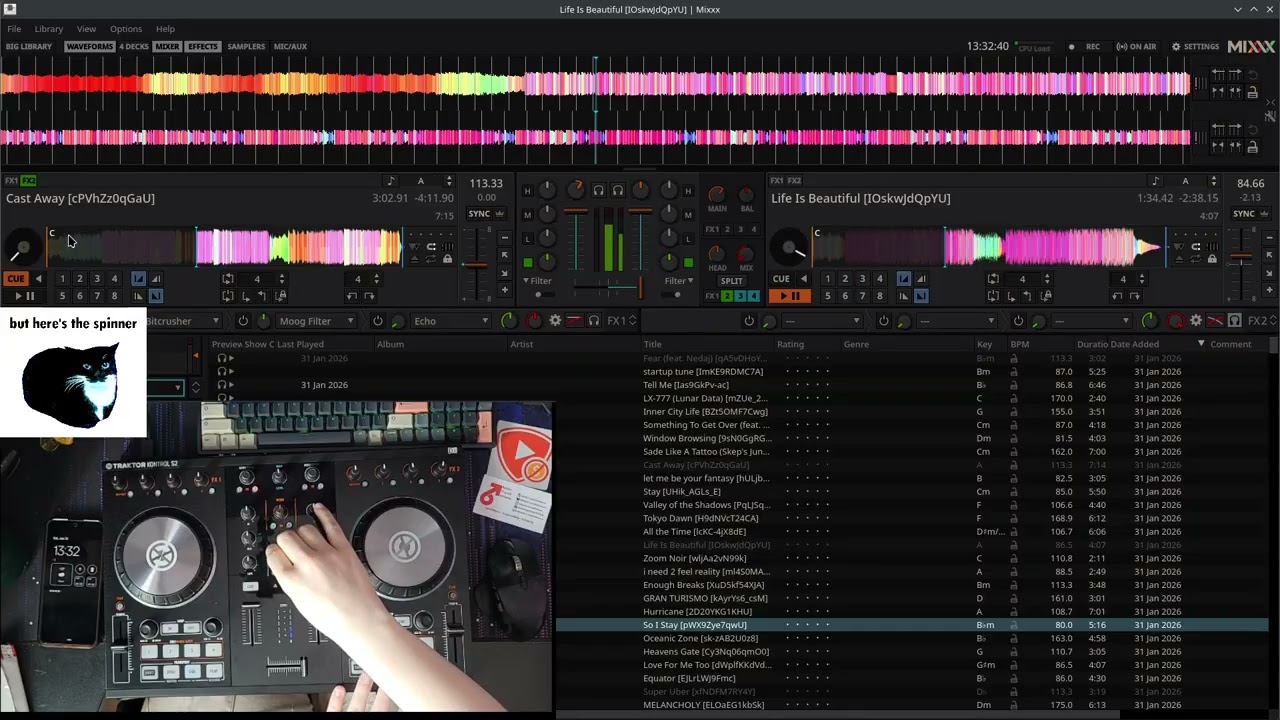Click the right deck headphone cue button in mixer
1280x720 pixels.
(x=618, y=190)
